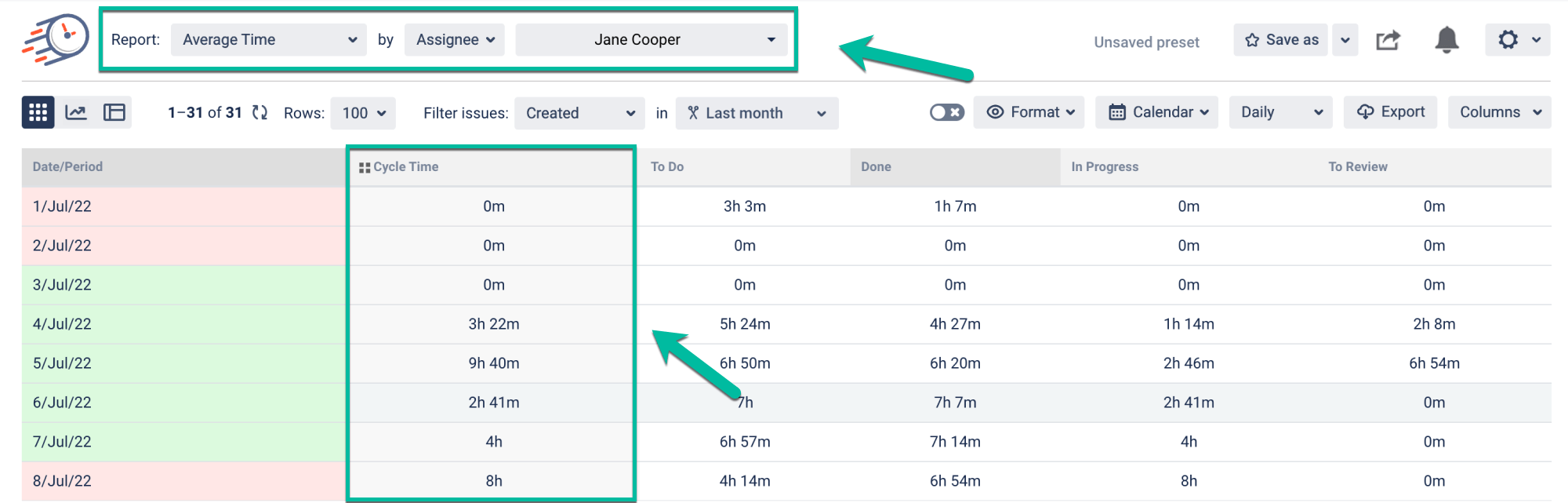This screenshot has width=1568, height=503.
Task: Click the Time in Status app logo
Action: pyautogui.click(x=56, y=38)
